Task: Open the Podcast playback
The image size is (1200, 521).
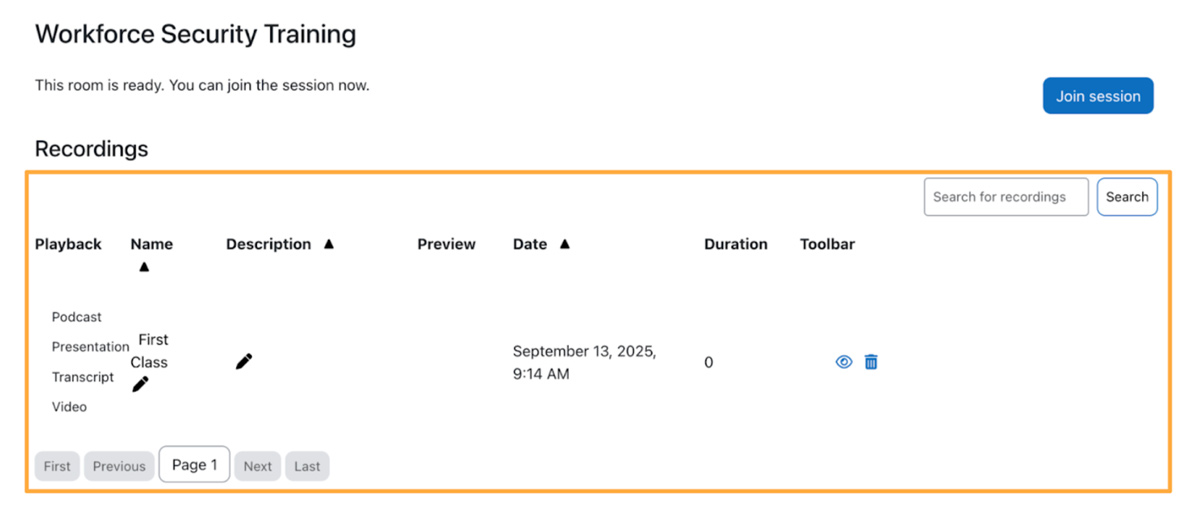Action: [x=77, y=317]
